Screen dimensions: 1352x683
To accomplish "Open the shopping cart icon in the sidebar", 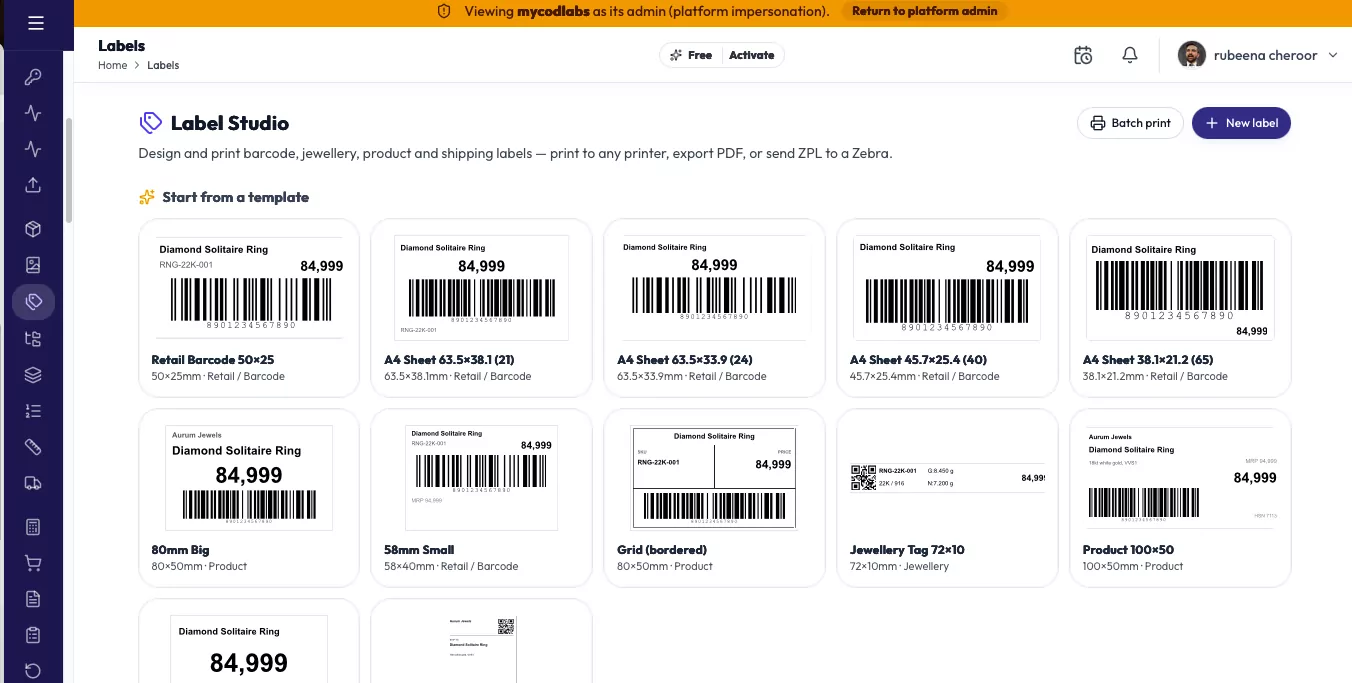I will point(33,563).
